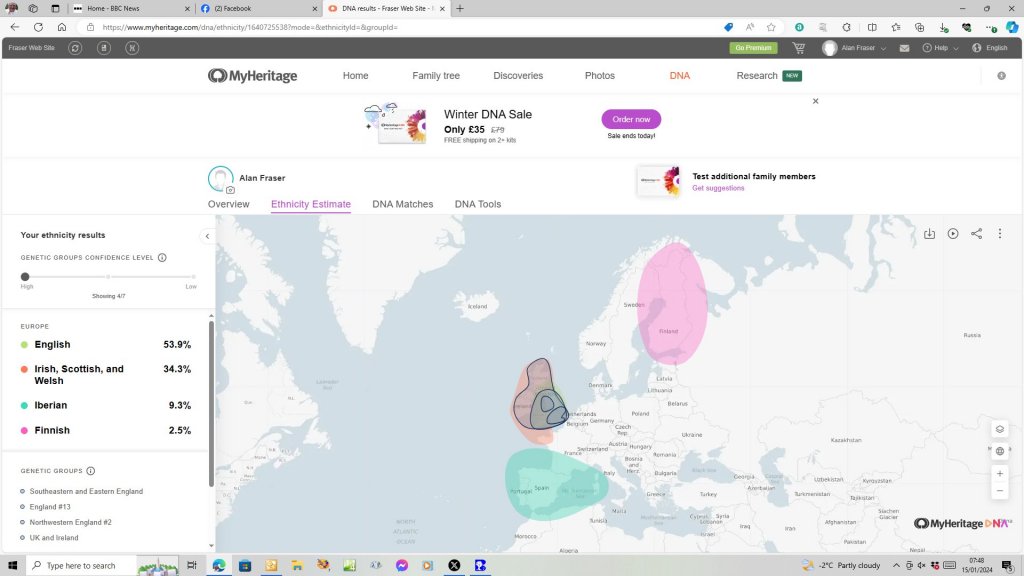Open the Family tree menu
1024x576 pixels.
coord(436,76)
